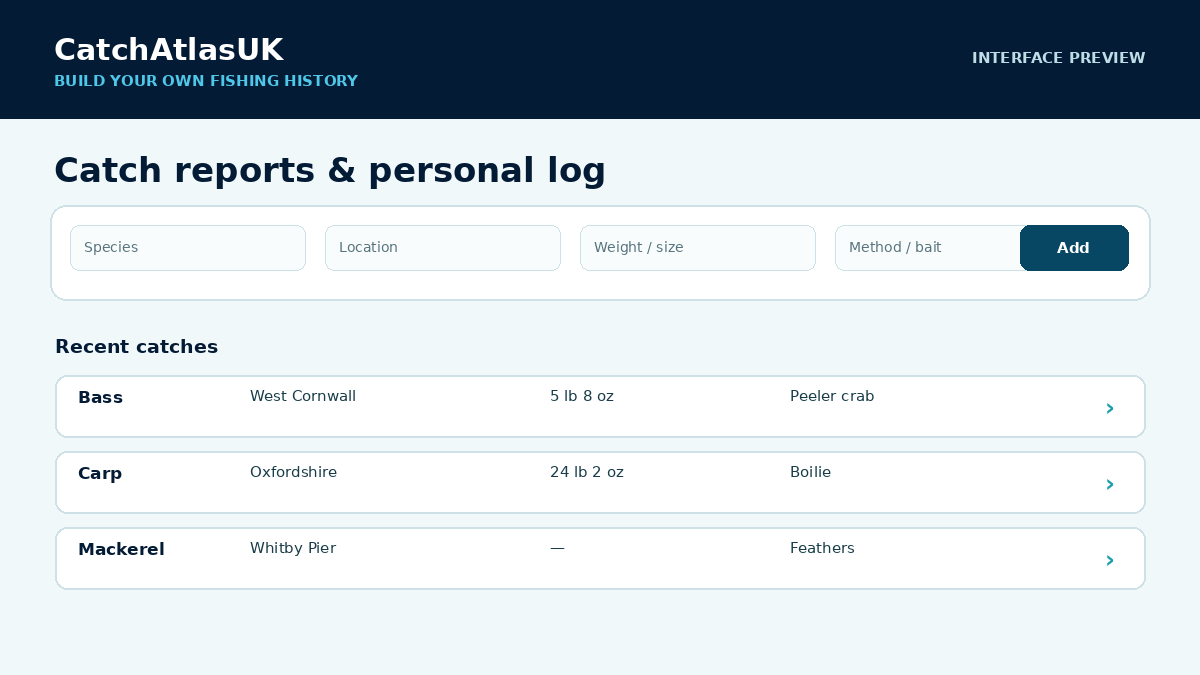Open the Mackerel catch row chevron
The height and width of the screenshot is (675, 1200).
coord(1110,560)
